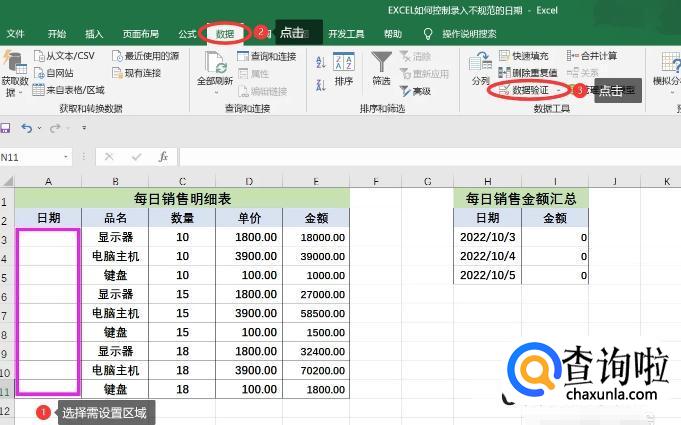Sort ascending with A to Z icon
This screenshot has height=425, width=681.
point(321,62)
